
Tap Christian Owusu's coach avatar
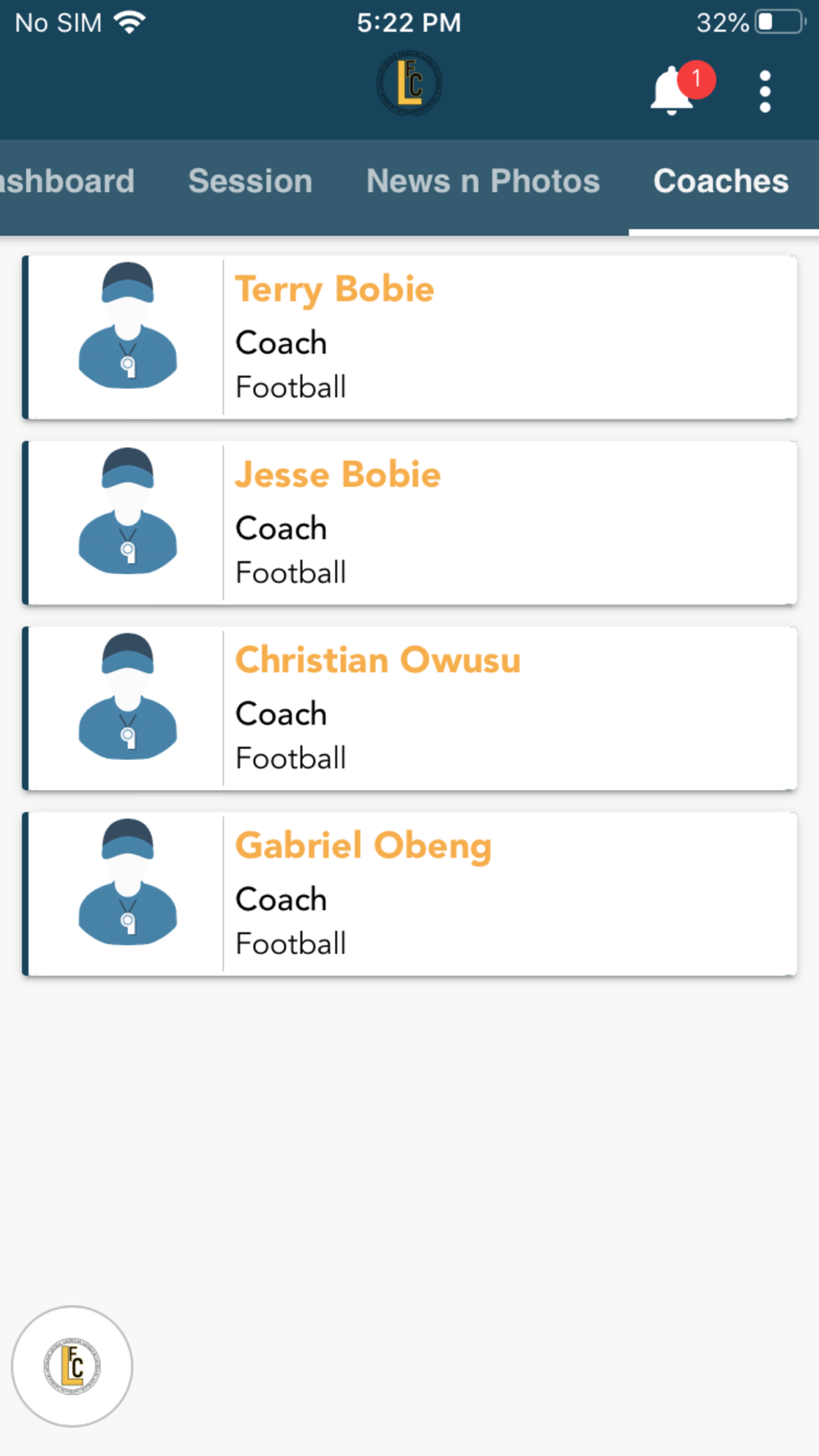[128, 696]
